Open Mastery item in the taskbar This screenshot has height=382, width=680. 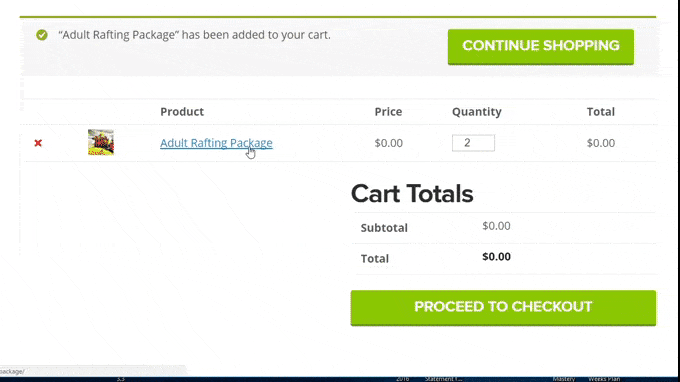click(563, 379)
